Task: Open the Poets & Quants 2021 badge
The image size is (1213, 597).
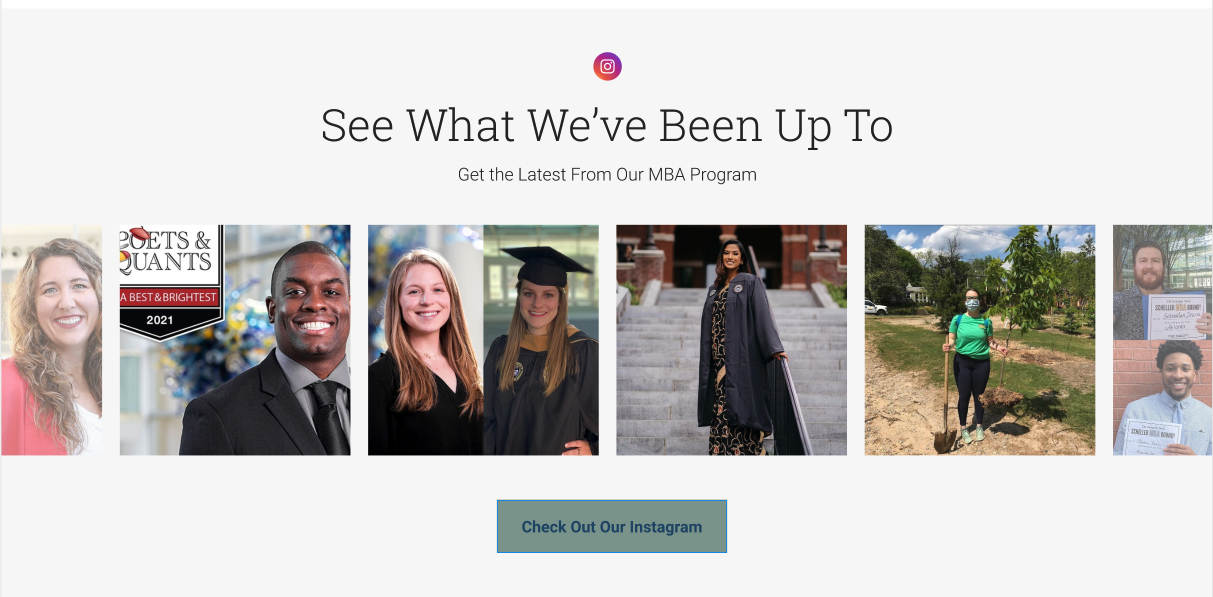Action: 170,282
